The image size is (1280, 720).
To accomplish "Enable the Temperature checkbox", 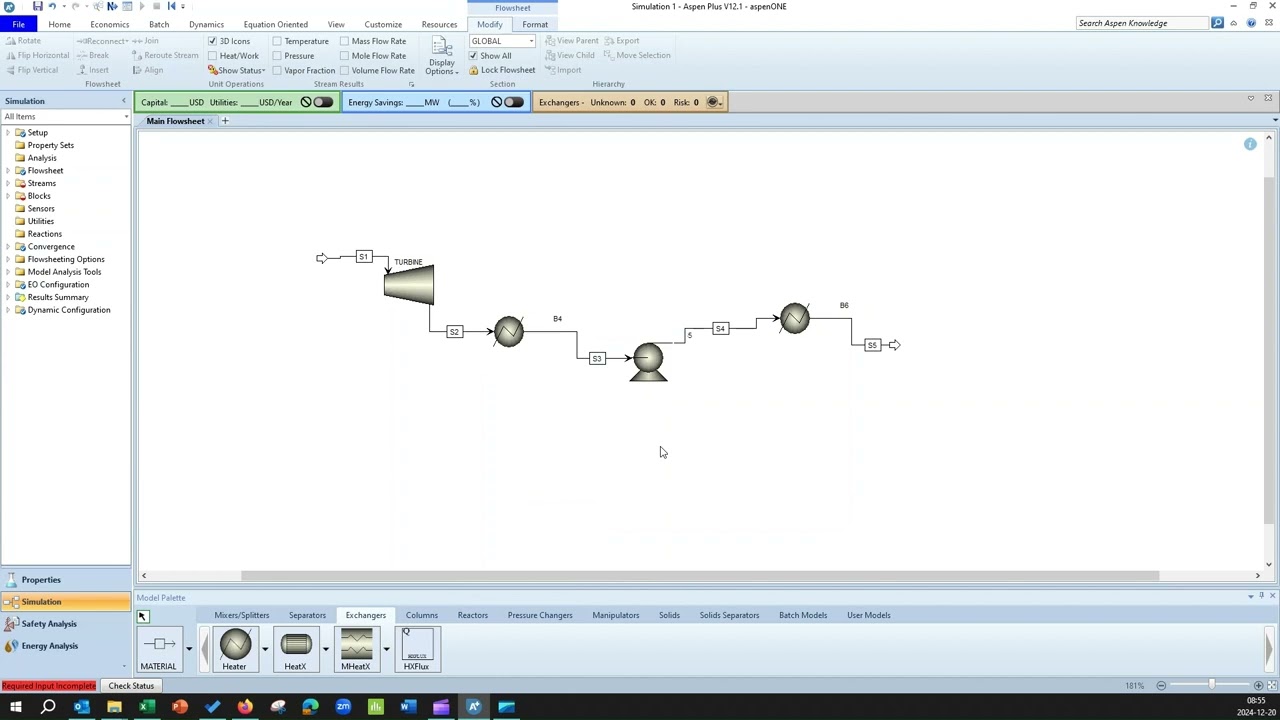I will click(277, 41).
